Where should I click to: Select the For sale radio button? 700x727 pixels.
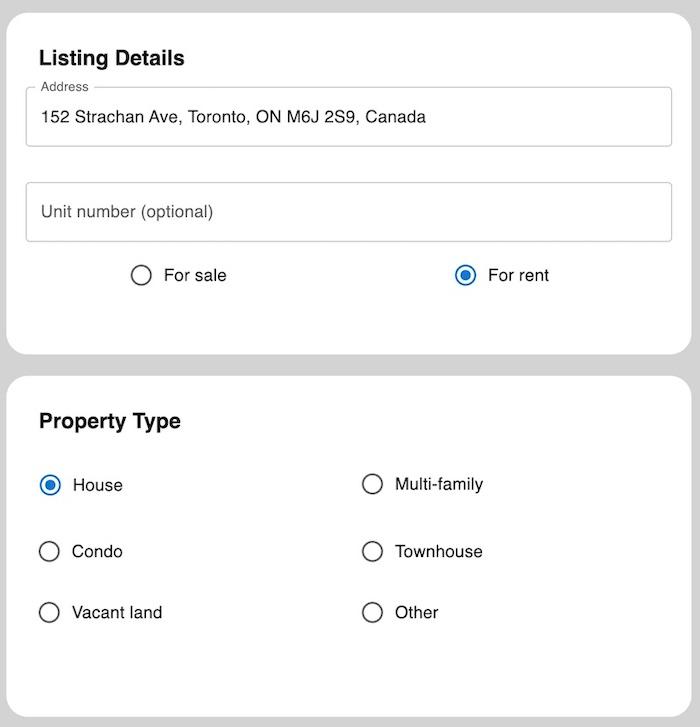click(x=141, y=275)
